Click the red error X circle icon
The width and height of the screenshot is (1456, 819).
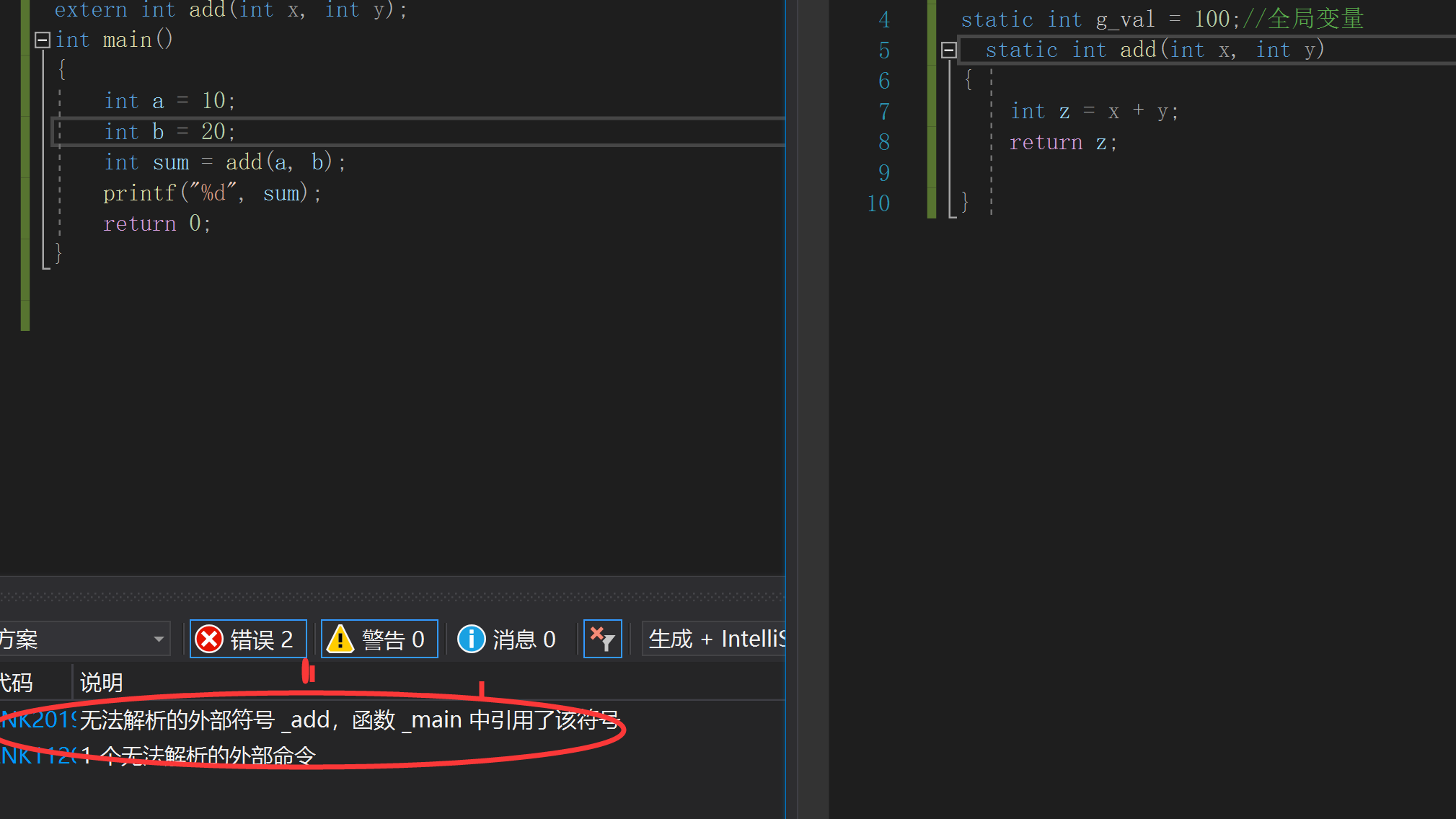click(210, 639)
